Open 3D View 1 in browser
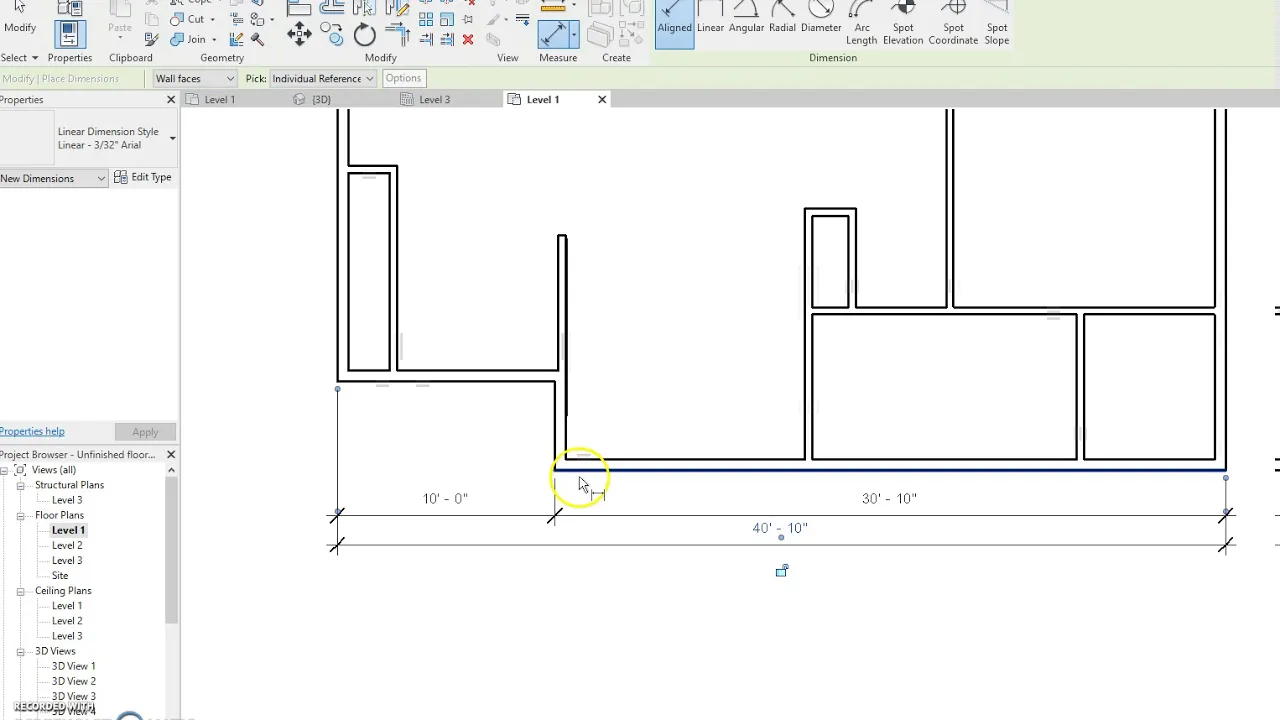This screenshot has width=1280, height=720. point(74,666)
